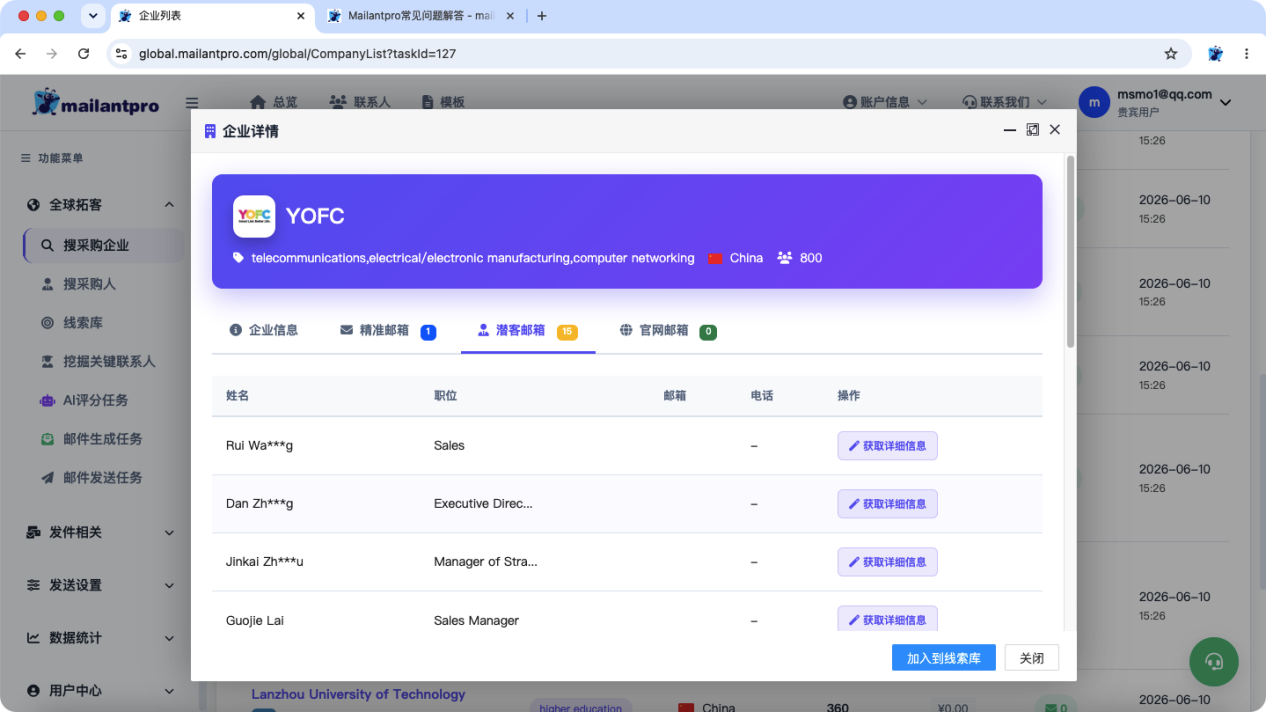
Task: Close the 企业详情 dialog with X
Action: [x=1055, y=130]
